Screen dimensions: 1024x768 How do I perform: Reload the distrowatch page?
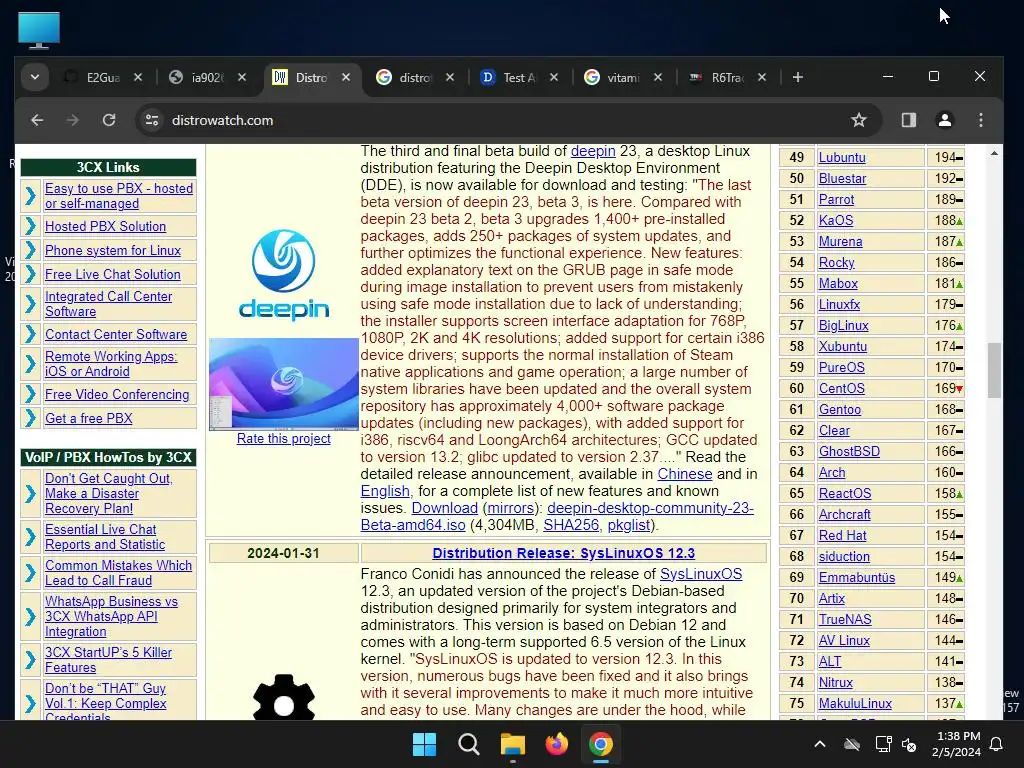click(x=109, y=120)
